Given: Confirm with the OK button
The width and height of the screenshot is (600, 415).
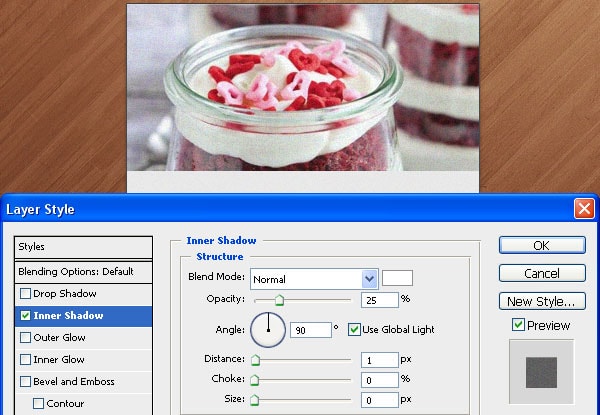Looking at the screenshot, I should tap(542, 245).
